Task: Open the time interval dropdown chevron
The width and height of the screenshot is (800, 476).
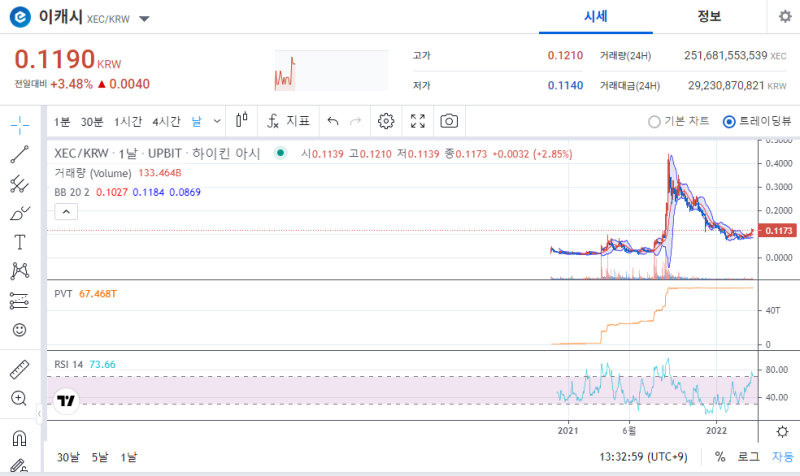Action: tap(217, 121)
